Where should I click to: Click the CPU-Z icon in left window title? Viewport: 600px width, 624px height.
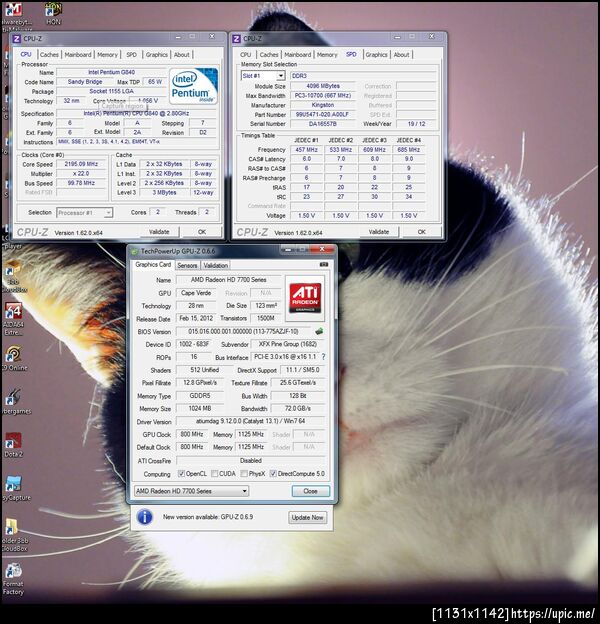click(x=17, y=39)
